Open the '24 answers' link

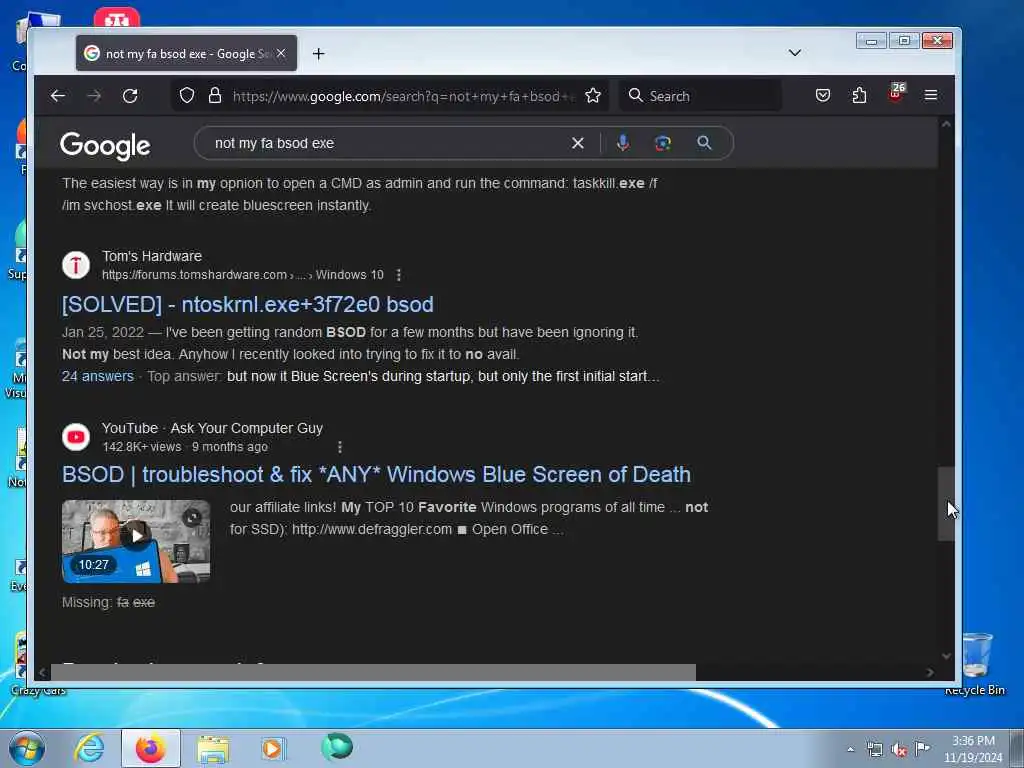click(98, 376)
